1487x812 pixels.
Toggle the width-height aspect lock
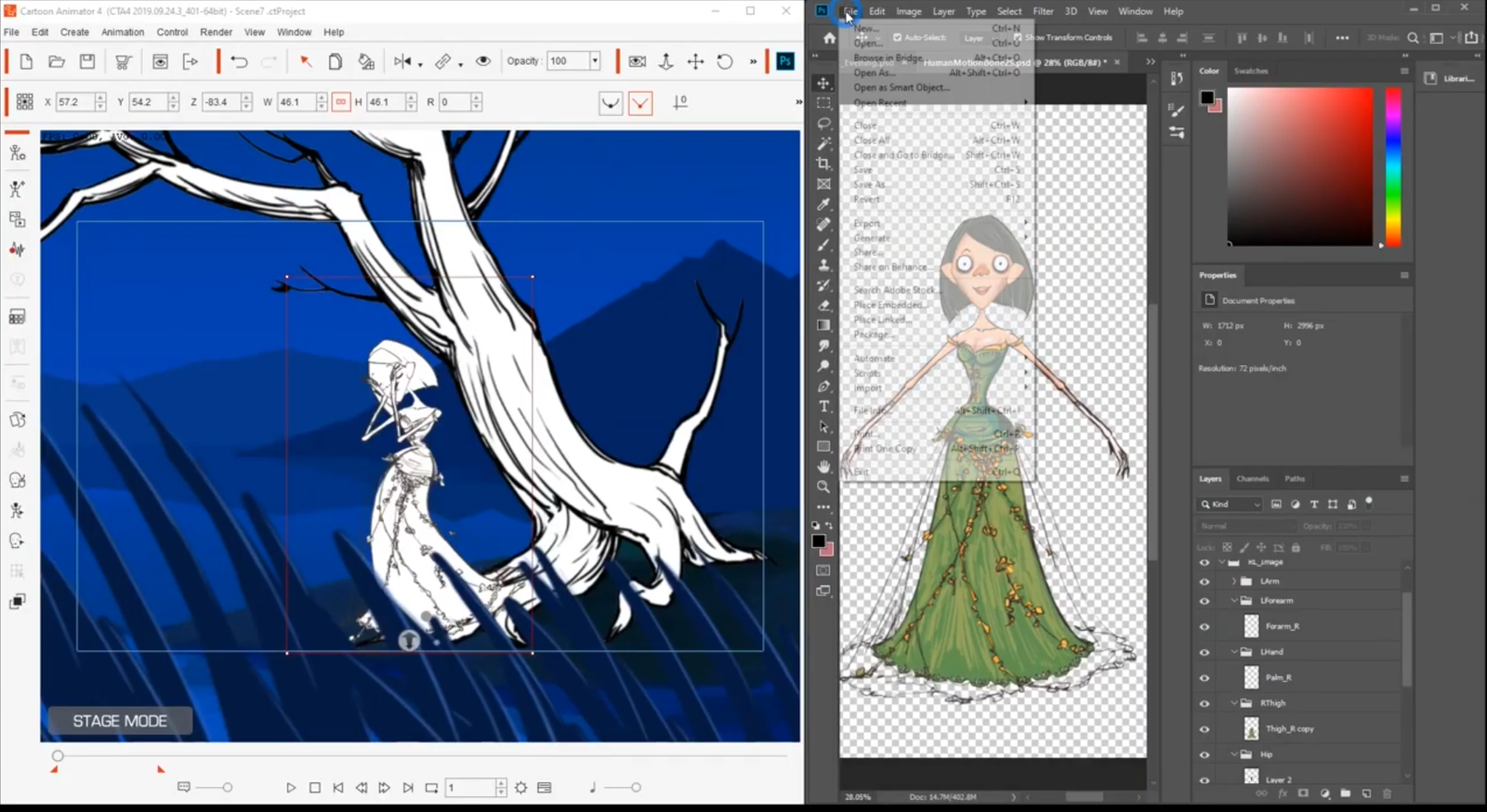coord(341,102)
